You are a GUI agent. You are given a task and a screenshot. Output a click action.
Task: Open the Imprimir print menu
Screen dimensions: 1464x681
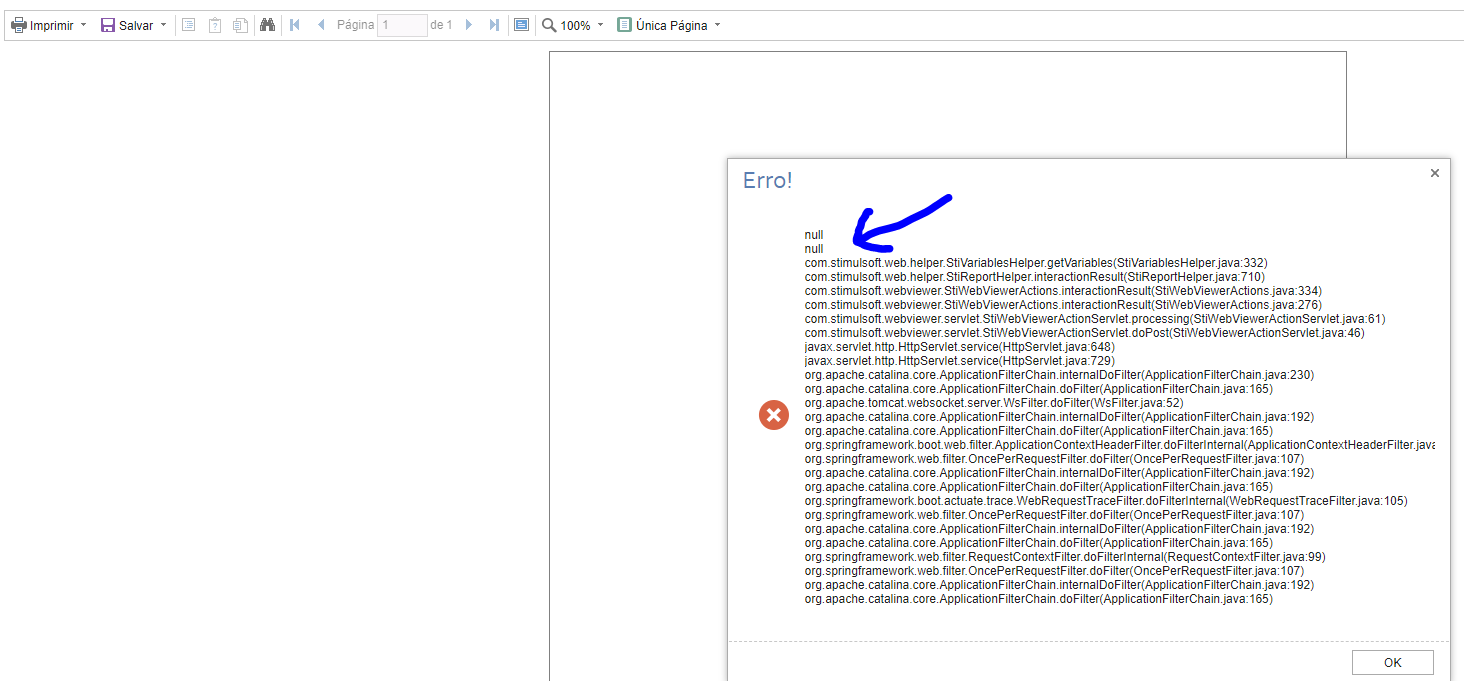(48, 25)
